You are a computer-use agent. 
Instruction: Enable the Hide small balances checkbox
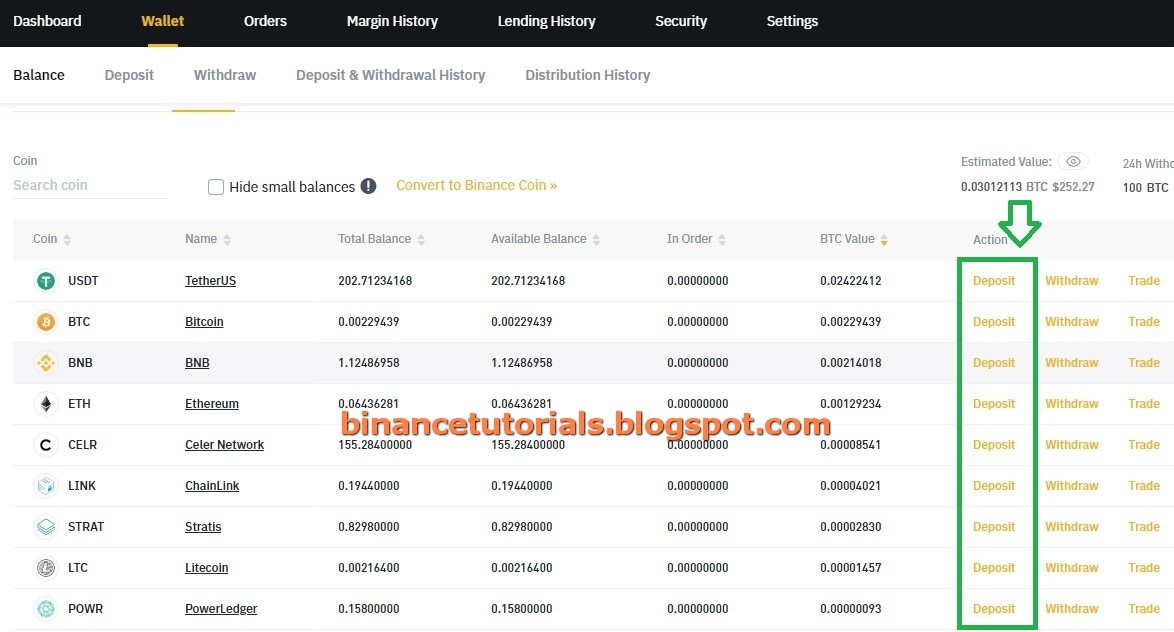coord(216,187)
